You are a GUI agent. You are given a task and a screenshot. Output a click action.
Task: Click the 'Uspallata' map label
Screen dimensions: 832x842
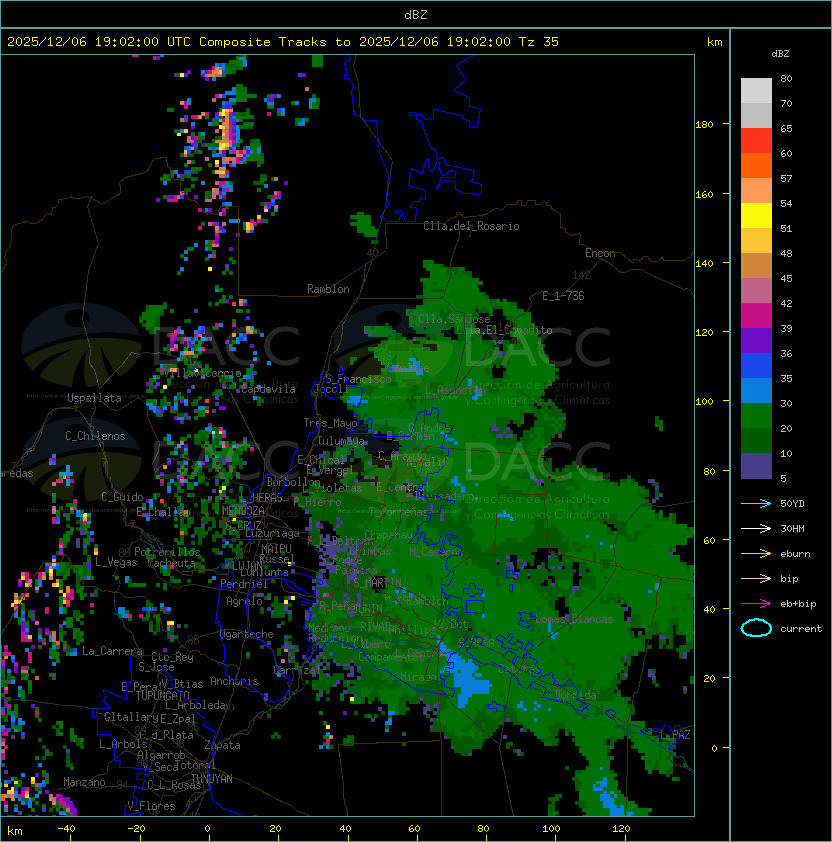click(94, 398)
